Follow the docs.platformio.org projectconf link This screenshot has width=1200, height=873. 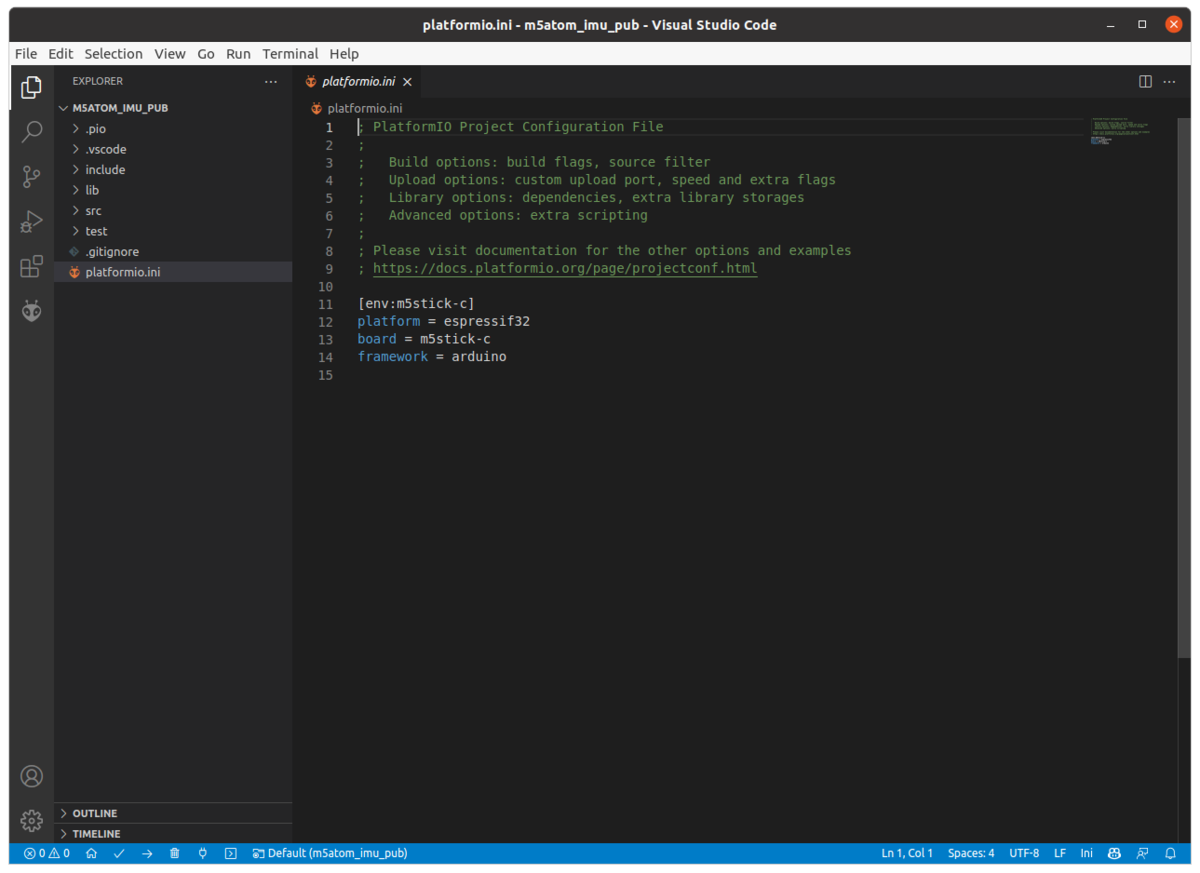(565, 268)
